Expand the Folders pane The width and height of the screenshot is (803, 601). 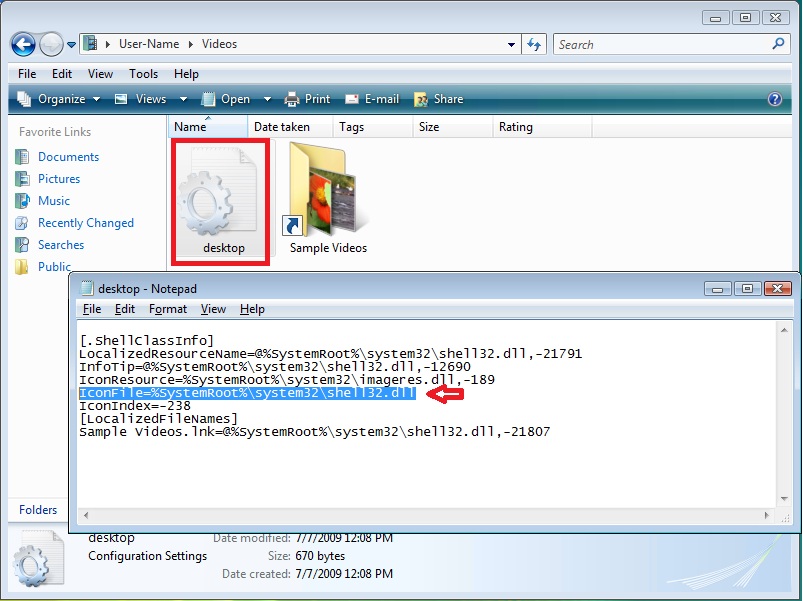(38, 510)
